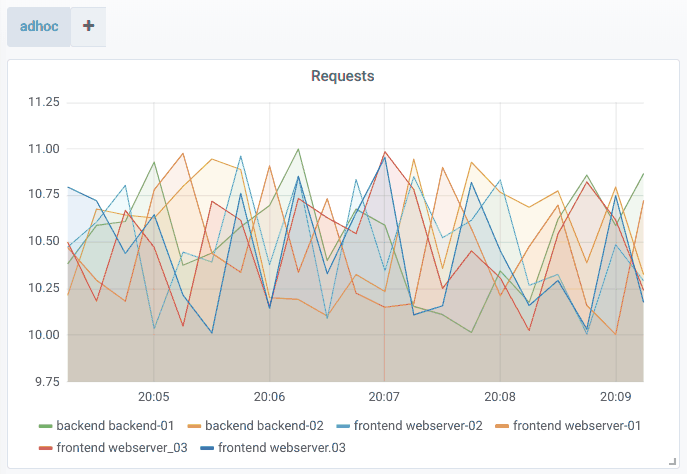The width and height of the screenshot is (687, 474).
Task: Click light blue swatch for frontend webserver-02
Action: coord(342,426)
